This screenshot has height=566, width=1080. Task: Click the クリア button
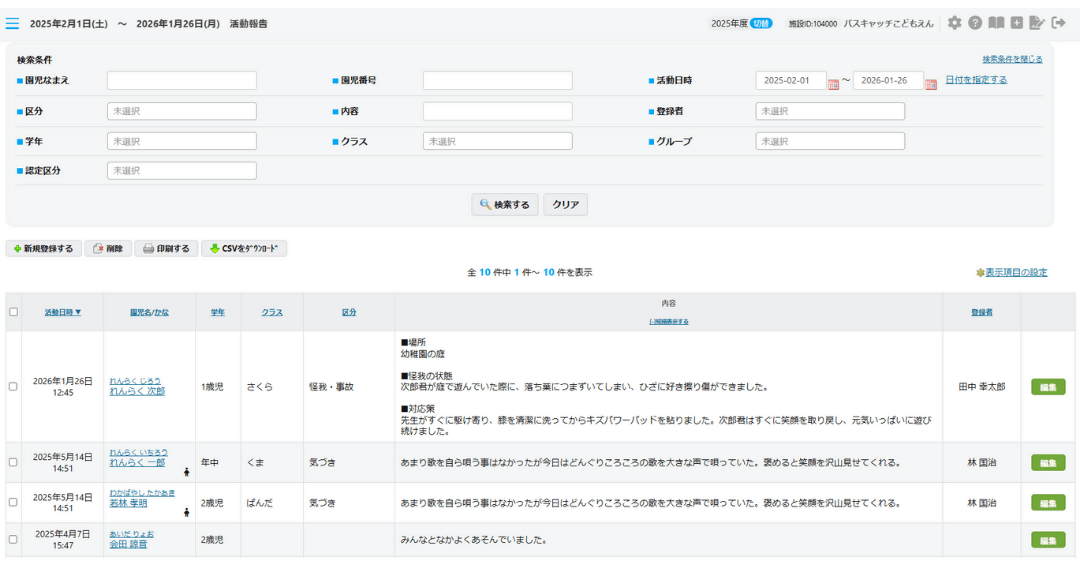565,205
